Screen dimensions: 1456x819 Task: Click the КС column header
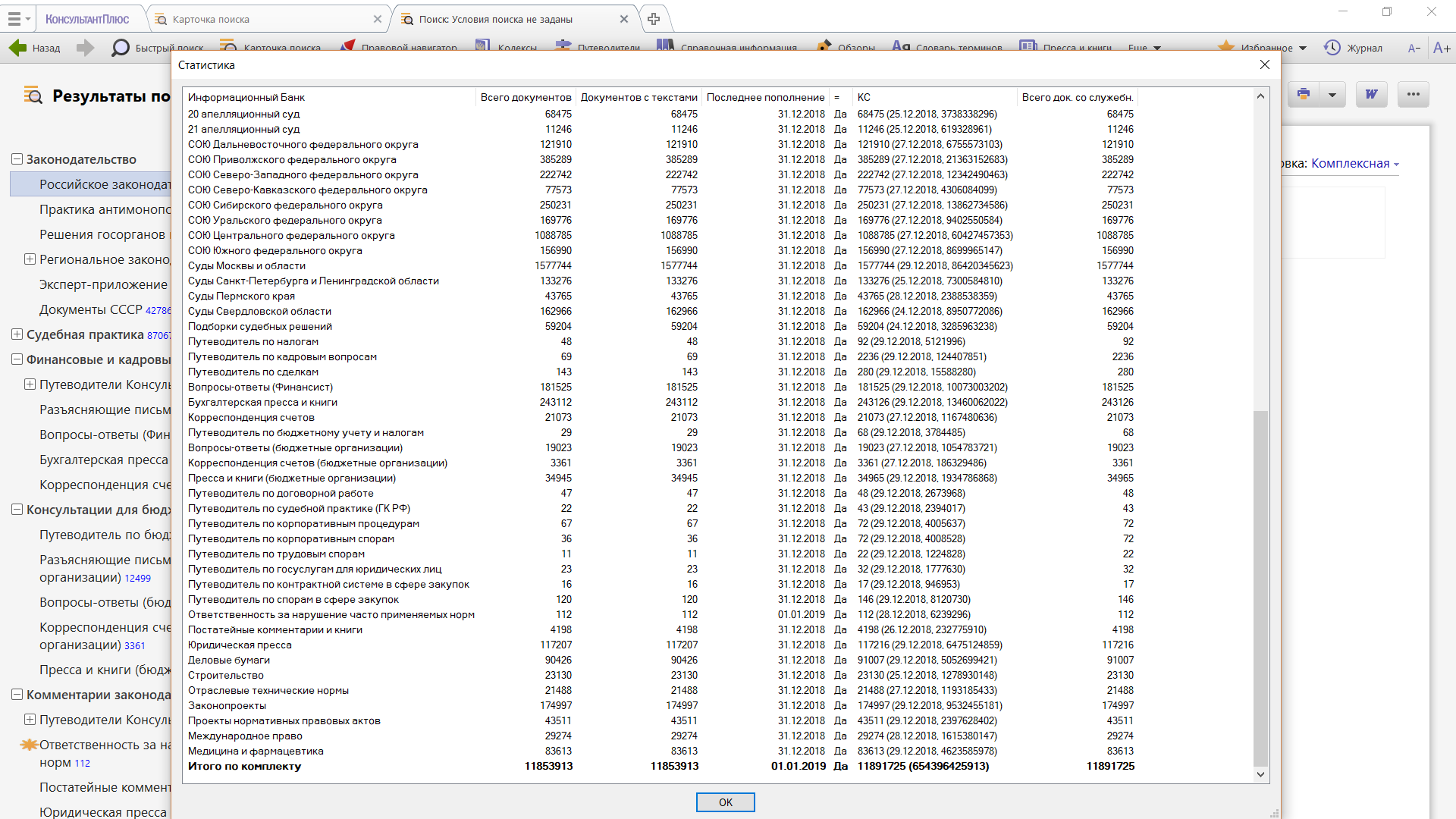934,97
